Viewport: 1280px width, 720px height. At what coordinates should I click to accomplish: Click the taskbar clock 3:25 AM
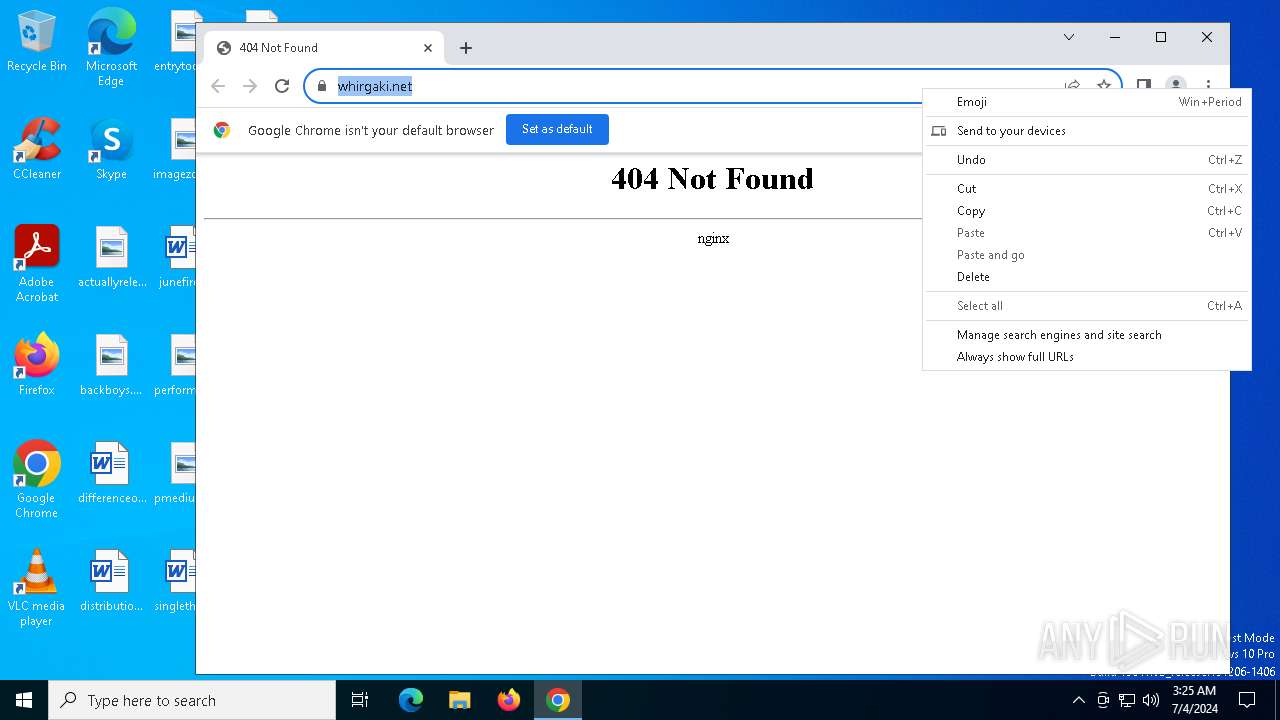coord(1194,700)
